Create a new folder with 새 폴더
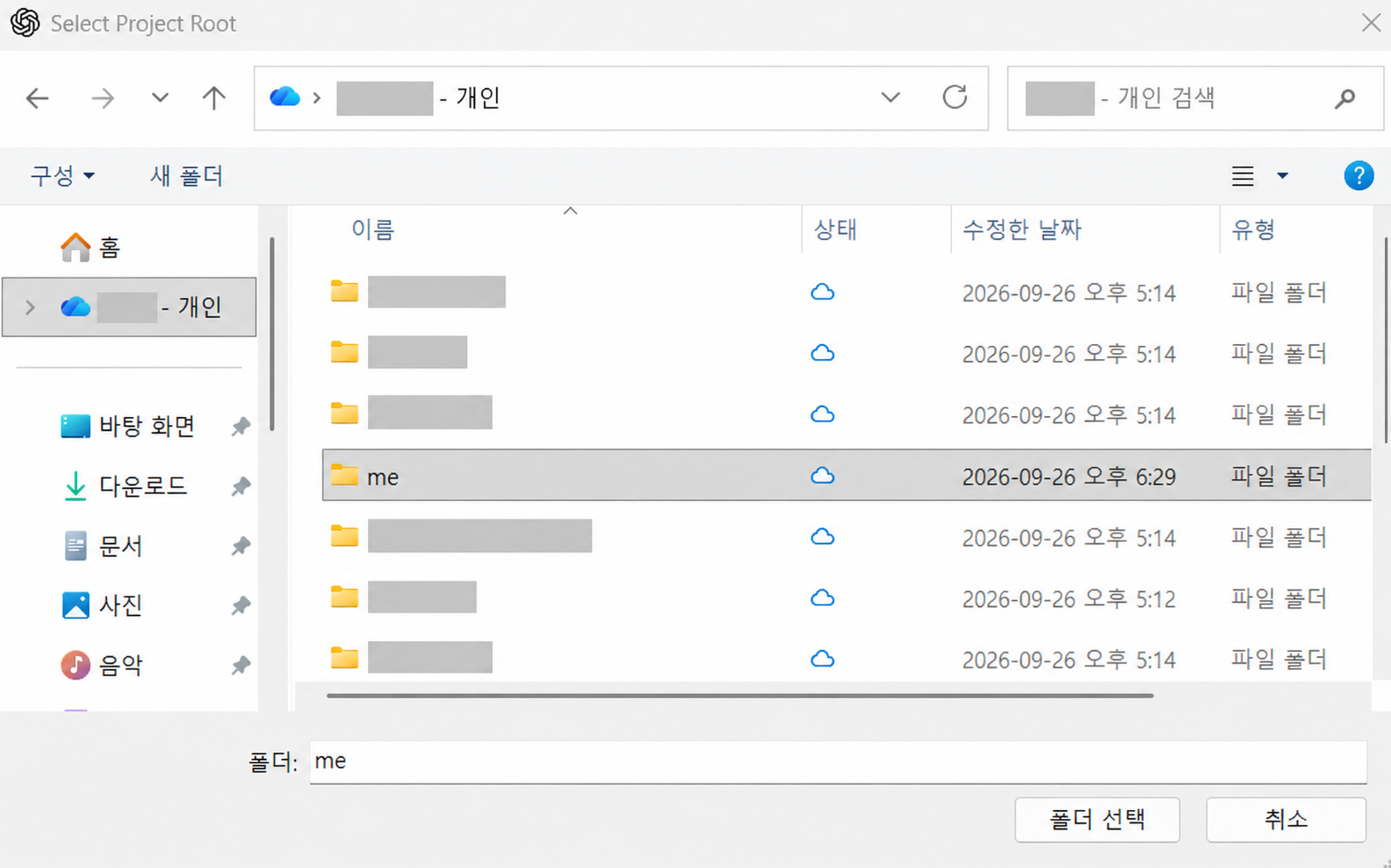The image size is (1391, 868). coord(187,176)
